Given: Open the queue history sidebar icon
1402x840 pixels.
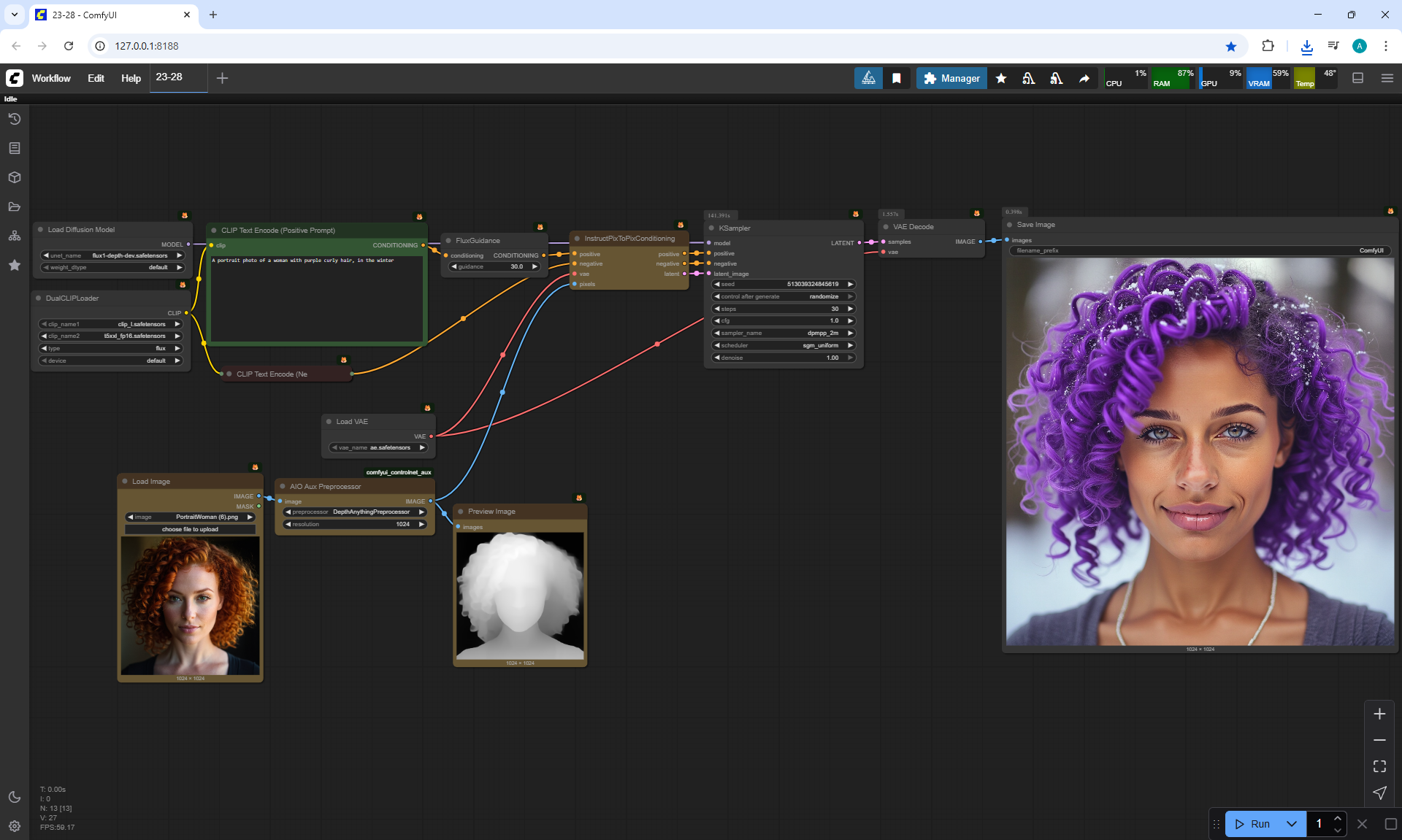Looking at the screenshot, I should pos(14,119).
